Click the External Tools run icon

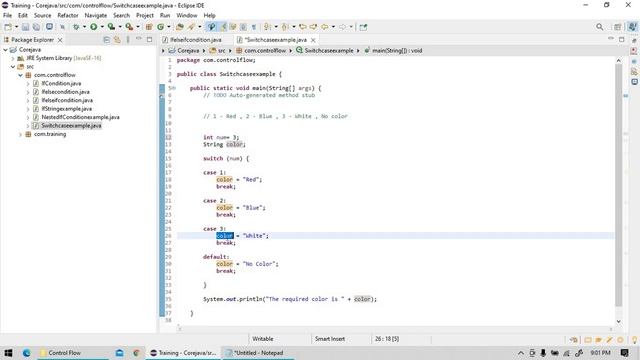pyautogui.click(x=129, y=27)
